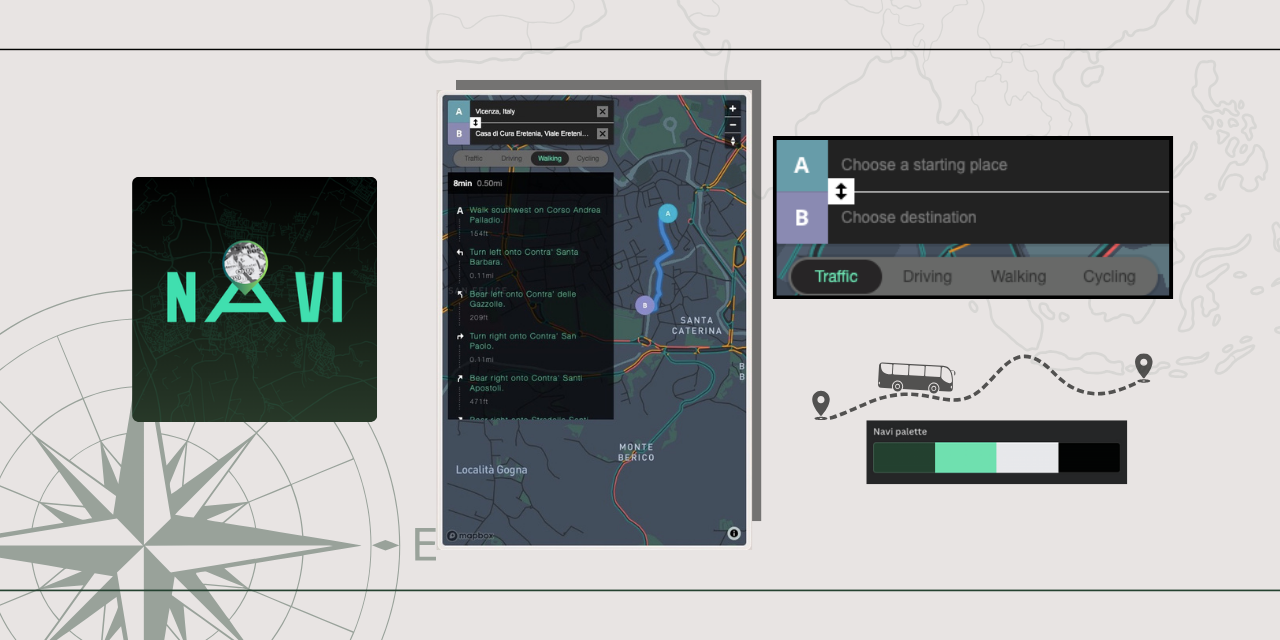
Task: Select blue marker A on the map
Action: pos(668,213)
